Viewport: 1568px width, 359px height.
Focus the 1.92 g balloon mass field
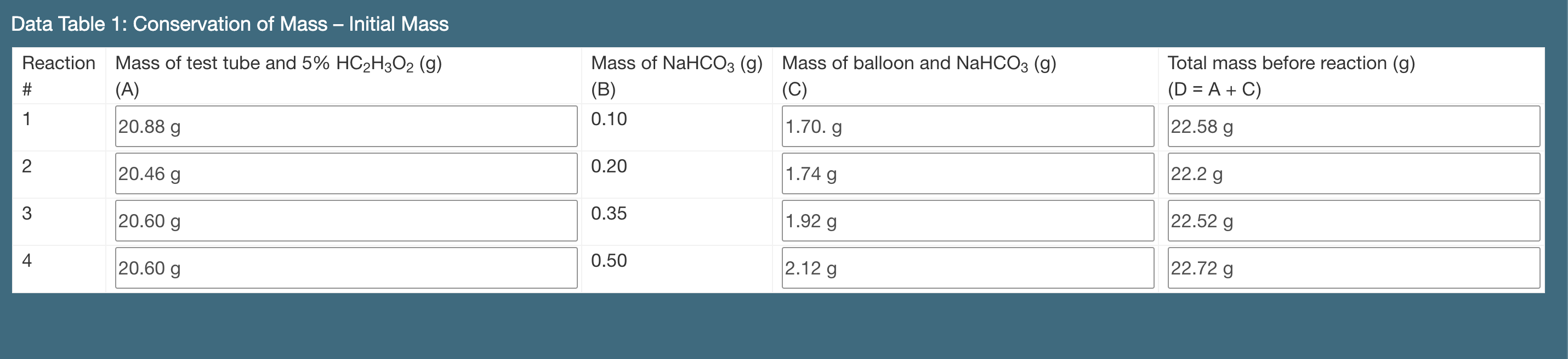967,221
